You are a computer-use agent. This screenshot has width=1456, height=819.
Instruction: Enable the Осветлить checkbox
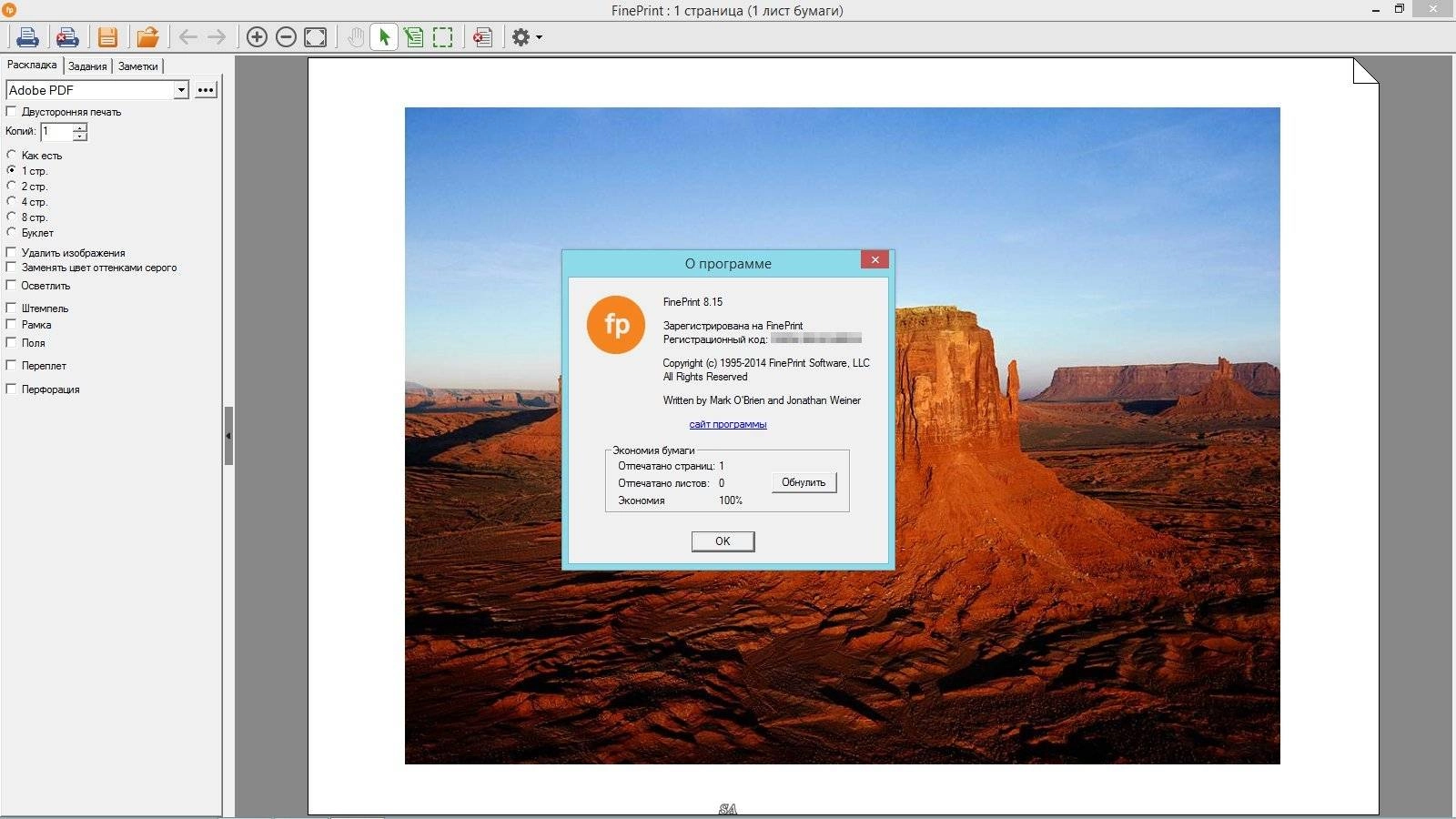coord(11,285)
